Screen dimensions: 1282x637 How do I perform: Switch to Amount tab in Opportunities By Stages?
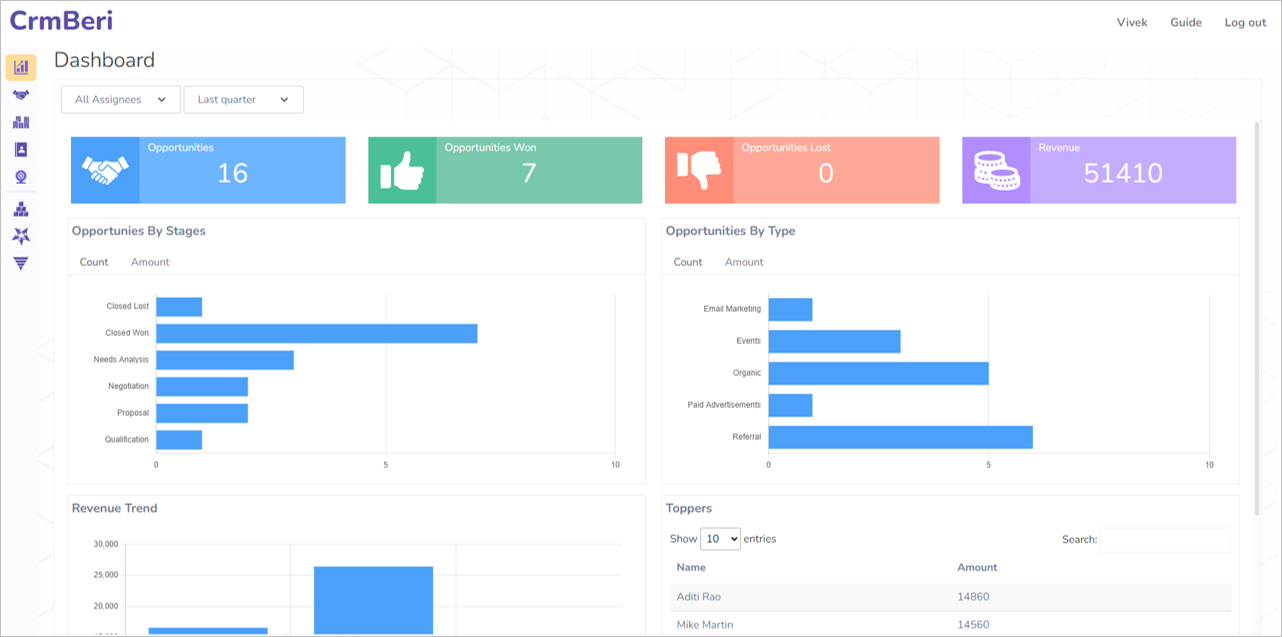click(150, 262)
